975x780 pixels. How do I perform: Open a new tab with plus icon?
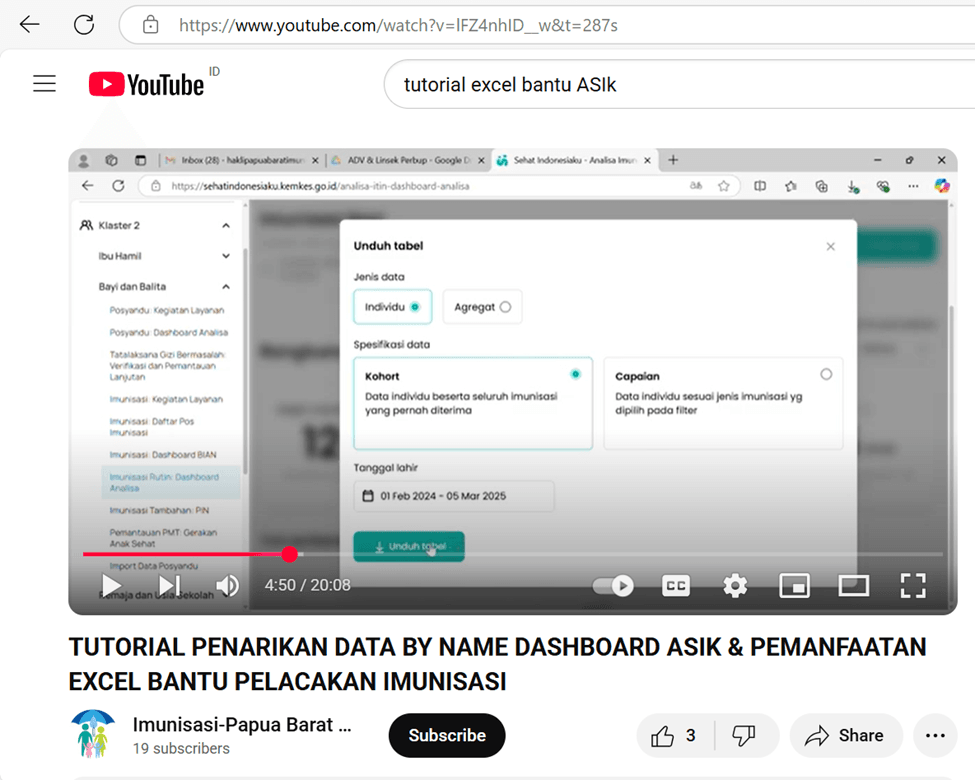(673, 160)
